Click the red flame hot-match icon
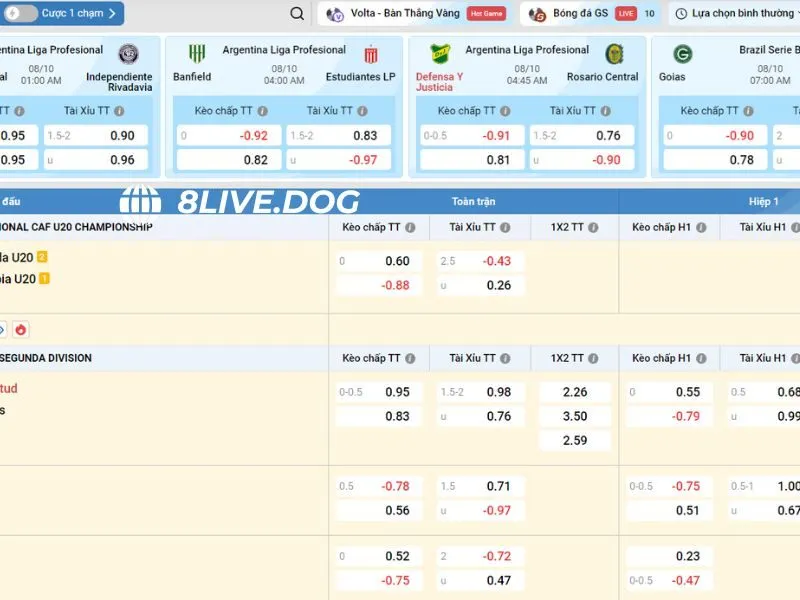The height and width of the screenshot is (600, 800). (x=20, y=329)
